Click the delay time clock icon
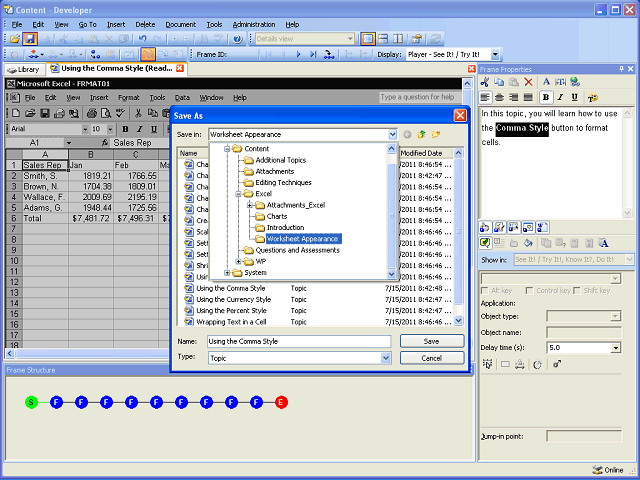 pos(537,364)
